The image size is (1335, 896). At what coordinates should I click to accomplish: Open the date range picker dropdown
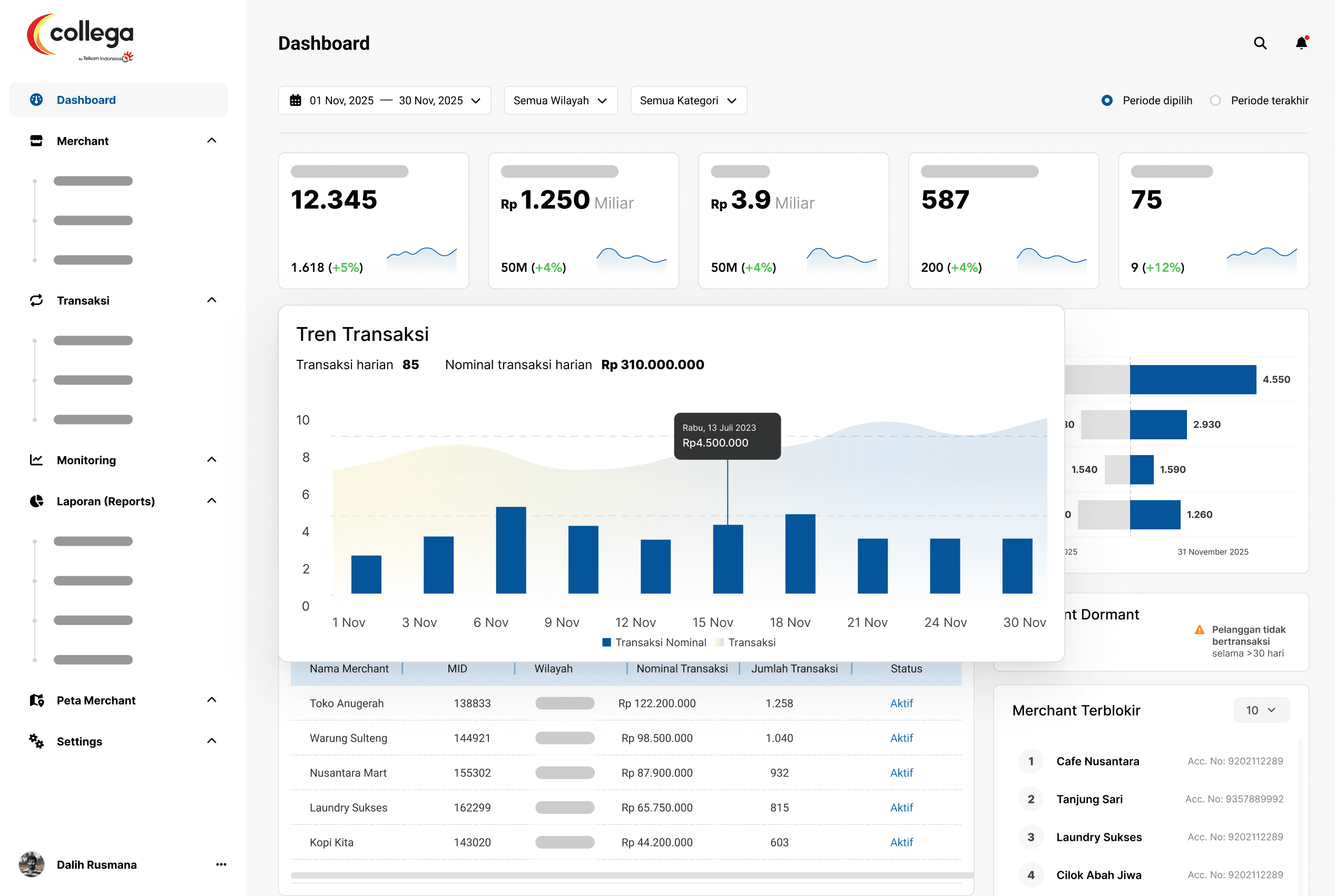click(385, 101)
